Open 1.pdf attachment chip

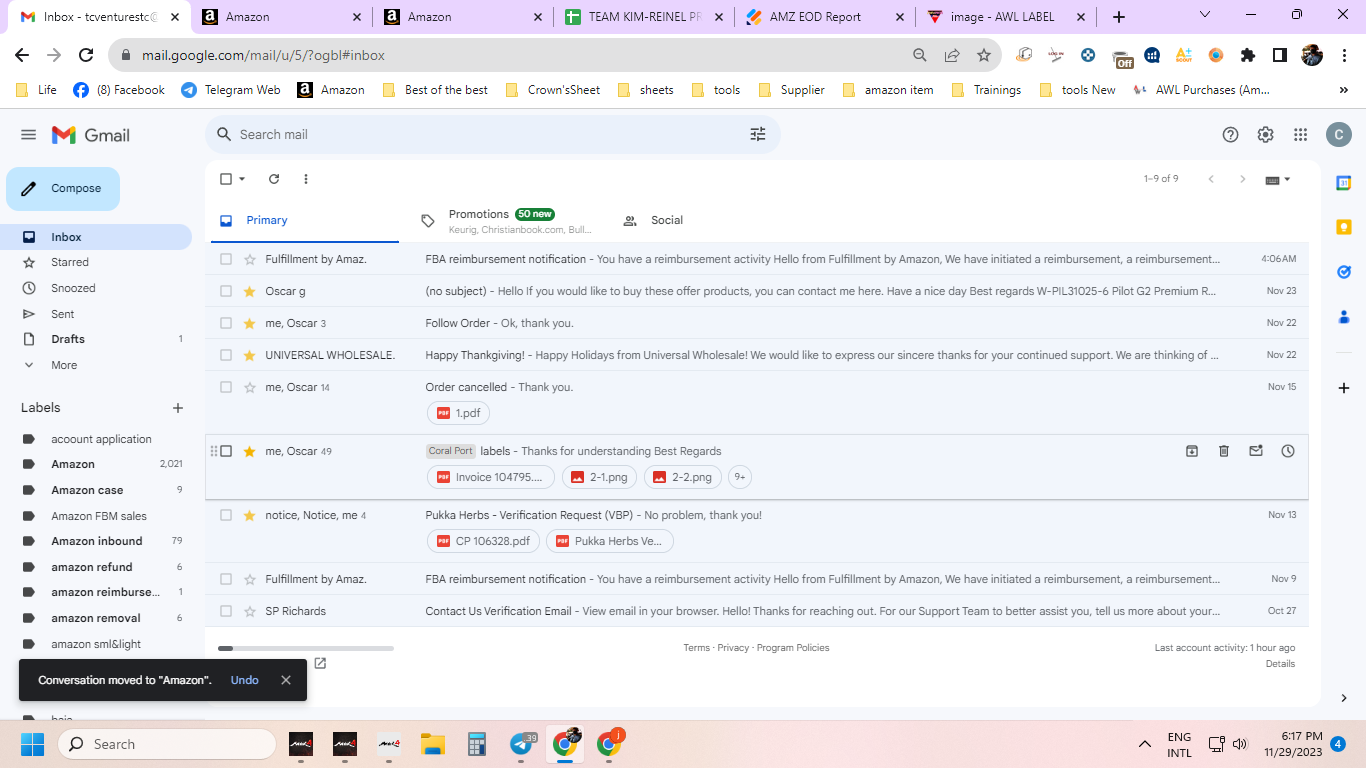(x=458, y=413)
